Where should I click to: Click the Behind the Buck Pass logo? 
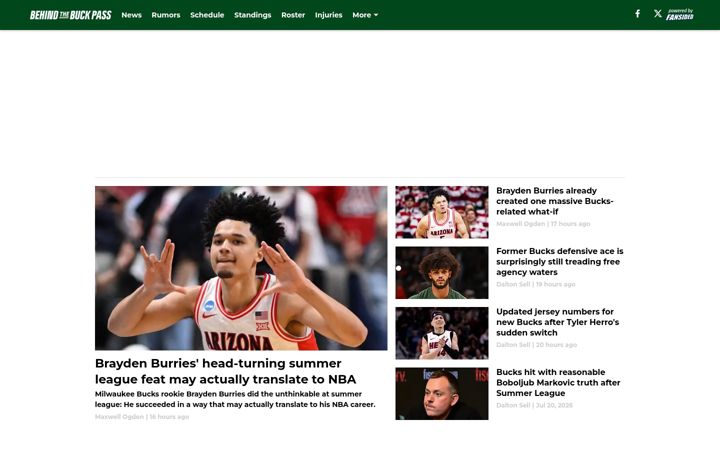pos(71,15)
